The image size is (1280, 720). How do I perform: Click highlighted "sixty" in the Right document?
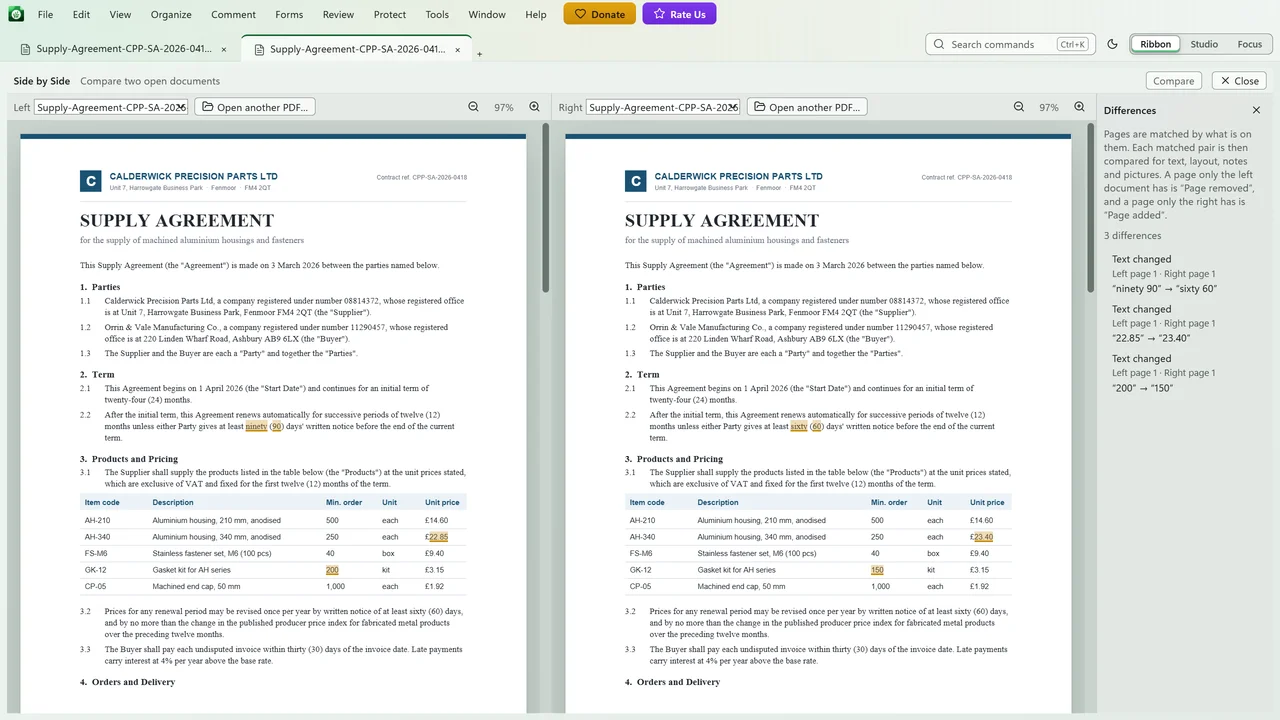pos(799,426)
